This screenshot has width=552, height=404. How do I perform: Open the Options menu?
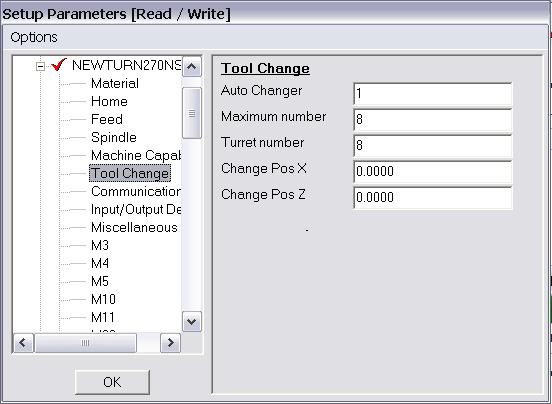34,37
